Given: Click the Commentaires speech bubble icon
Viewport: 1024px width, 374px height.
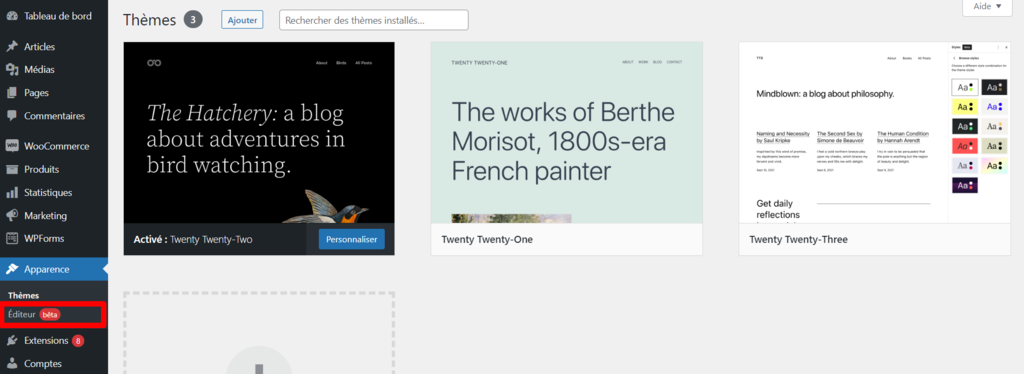Looking at the screenshot, I should pos(11,116).
